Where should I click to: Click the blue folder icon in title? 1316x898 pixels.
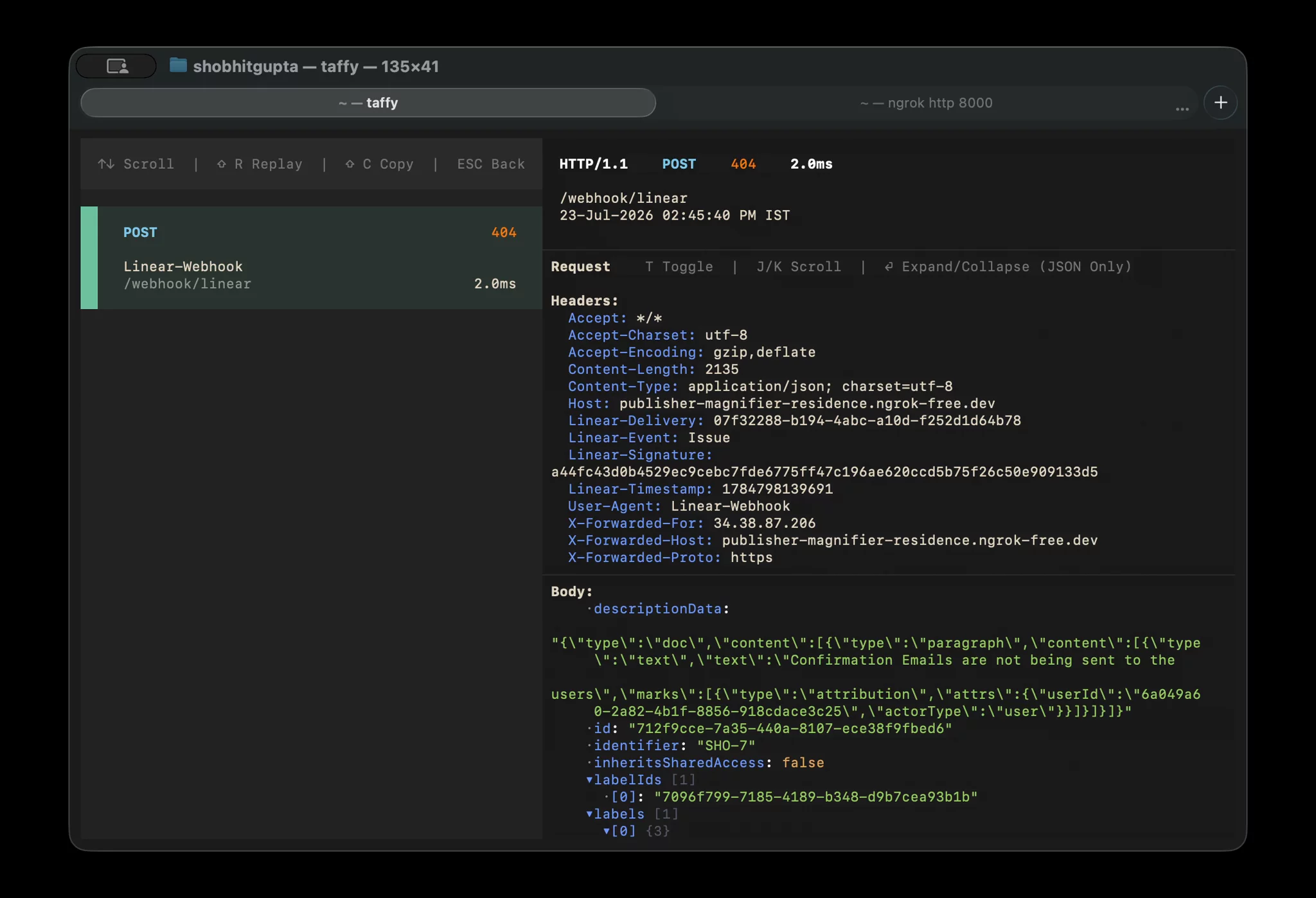click(178, 66)
